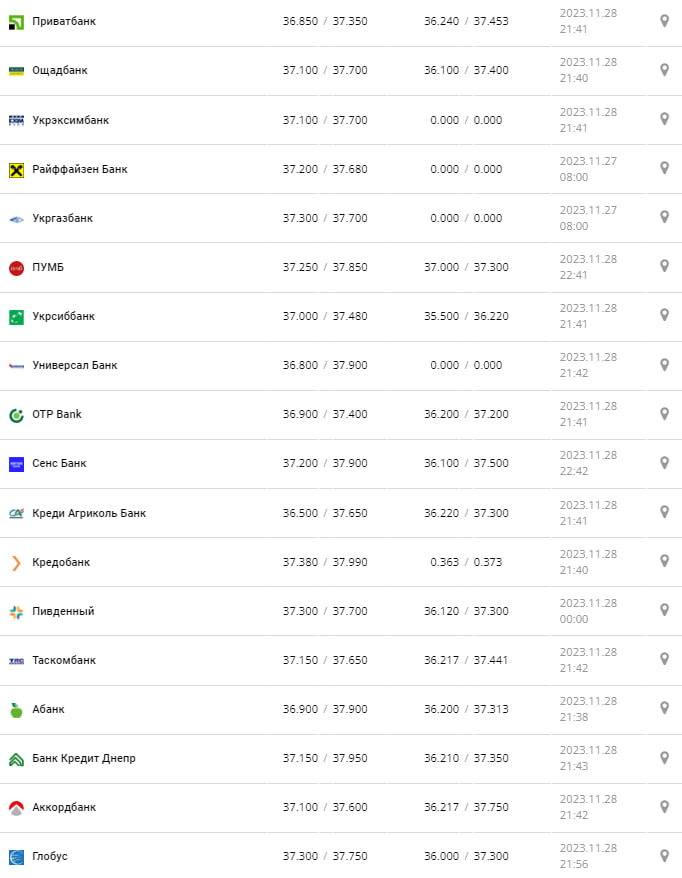Click the Райффайзен Банк yellow logo
Screen dimensions: 682x878
[16, 169]
